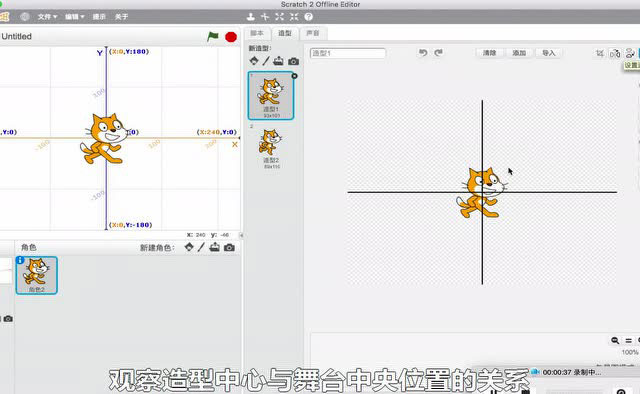Click the cat sprite on the stage

point(105,139)
